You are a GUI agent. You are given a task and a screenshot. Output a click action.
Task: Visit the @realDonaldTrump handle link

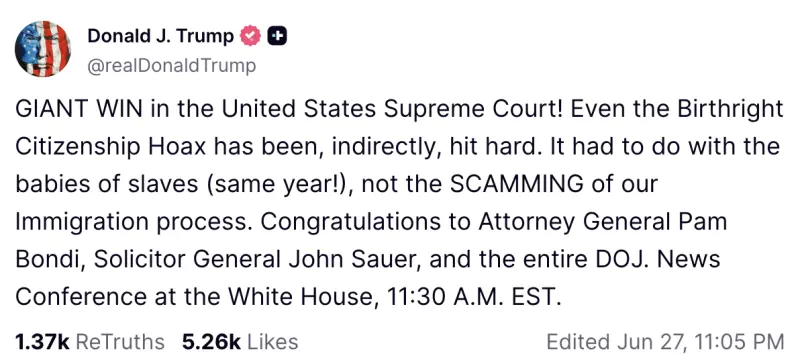[x=171, y=66]
